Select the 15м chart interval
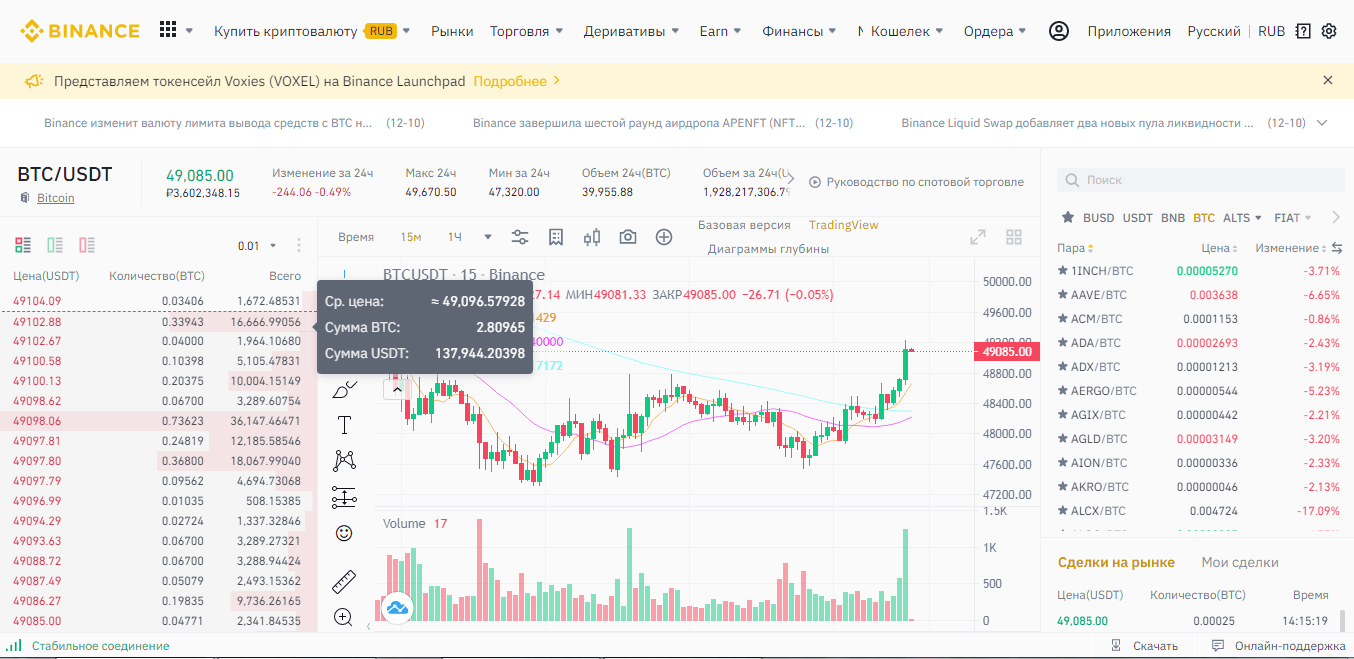 411,237
